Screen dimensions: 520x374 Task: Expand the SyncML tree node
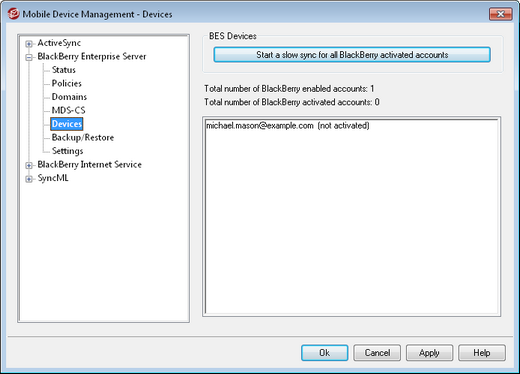coord(29,179)
